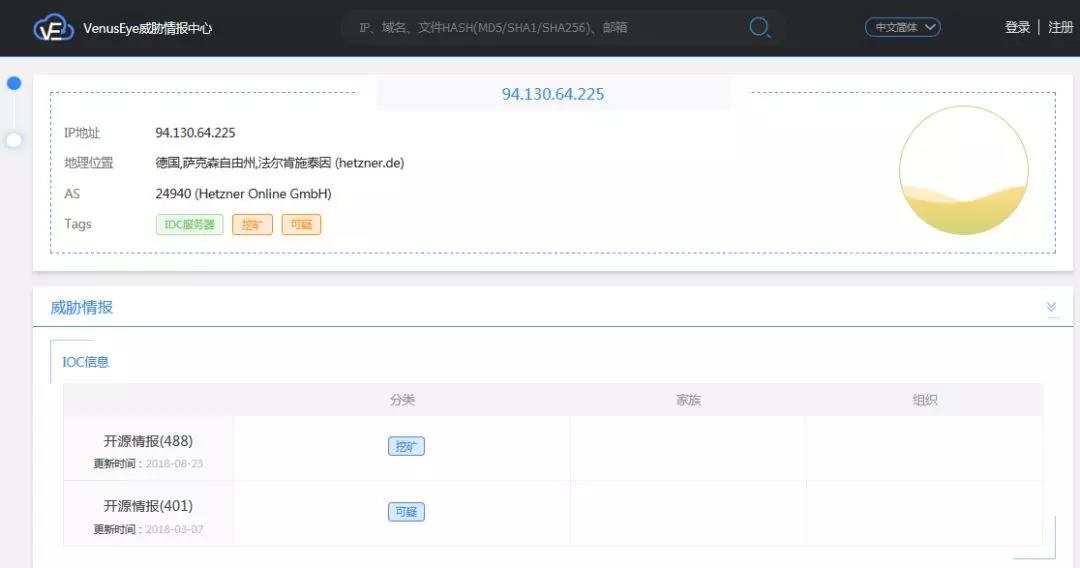Click the IDC服务器 tag
This screenshot has width=1080, height=568.
point(189,225)
